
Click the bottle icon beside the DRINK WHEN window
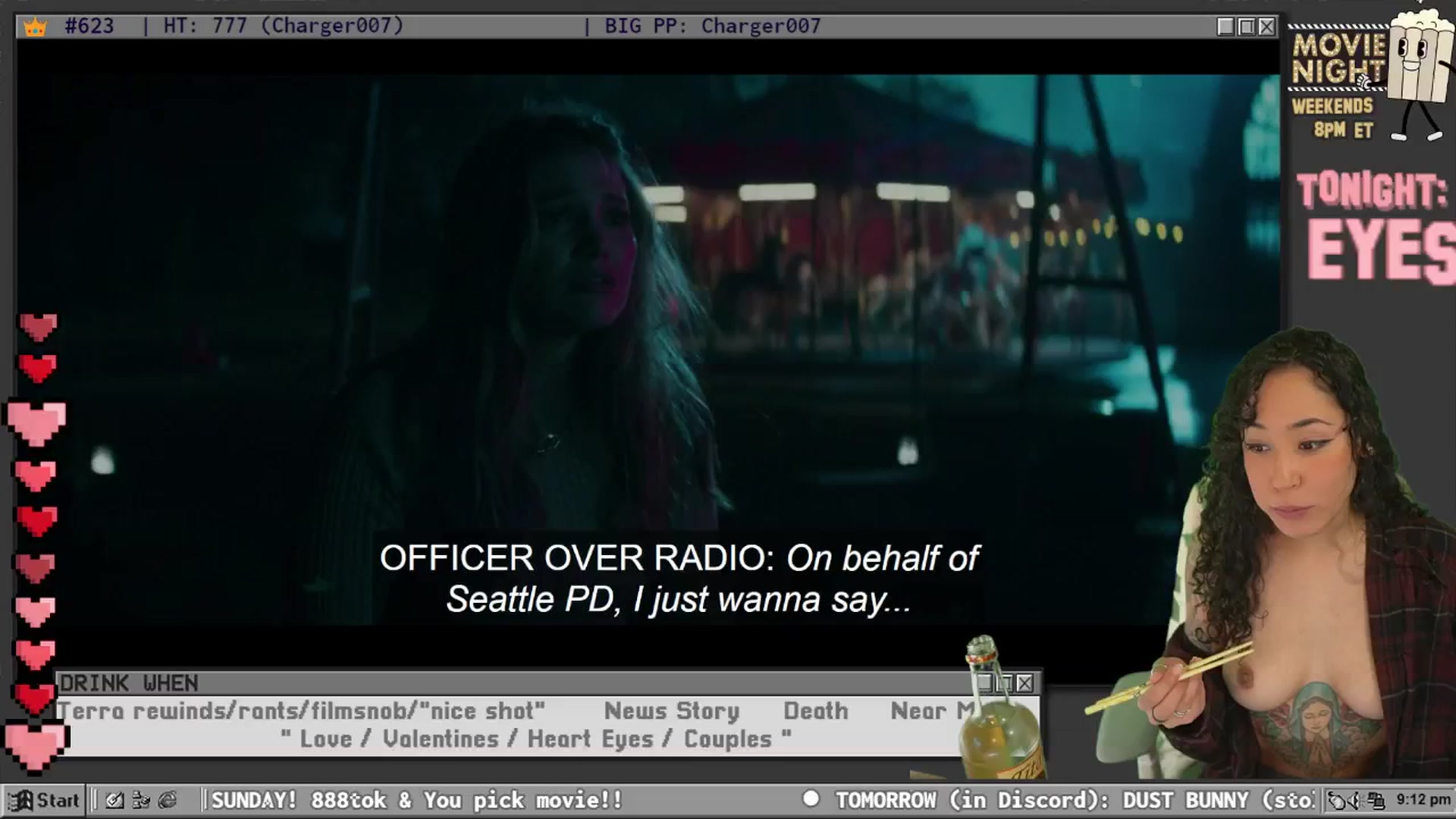(x=1001, y=707)
